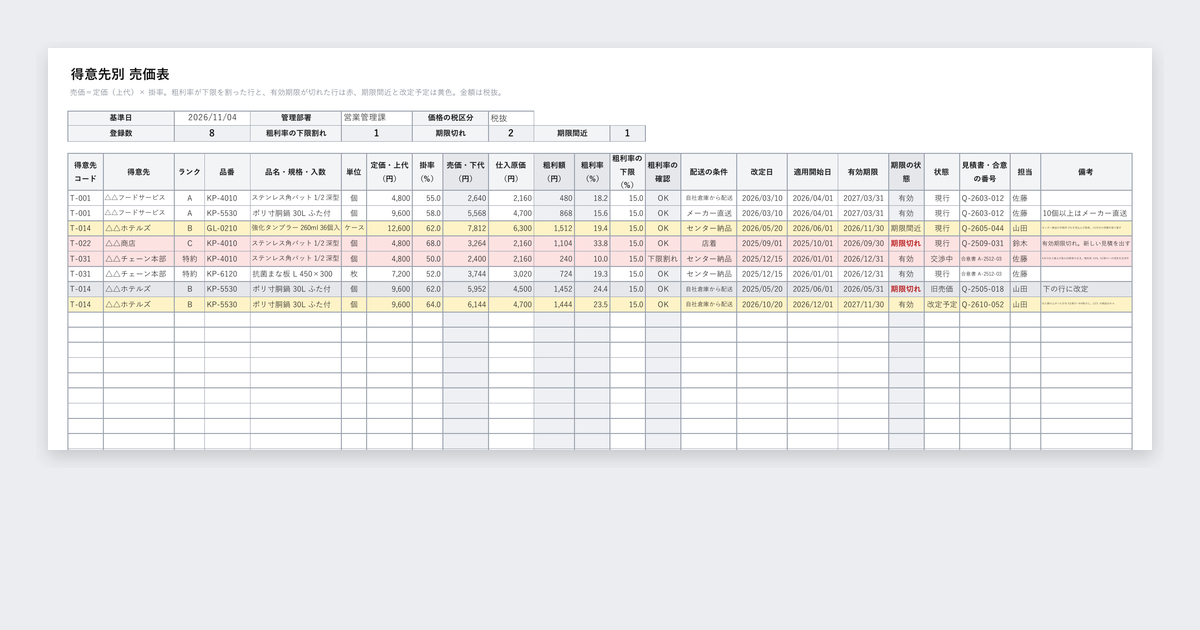Screen dimensions: 1200x630
Task: Select the 基準日 date cell 2026/11/04
Action: click(212, 117)
